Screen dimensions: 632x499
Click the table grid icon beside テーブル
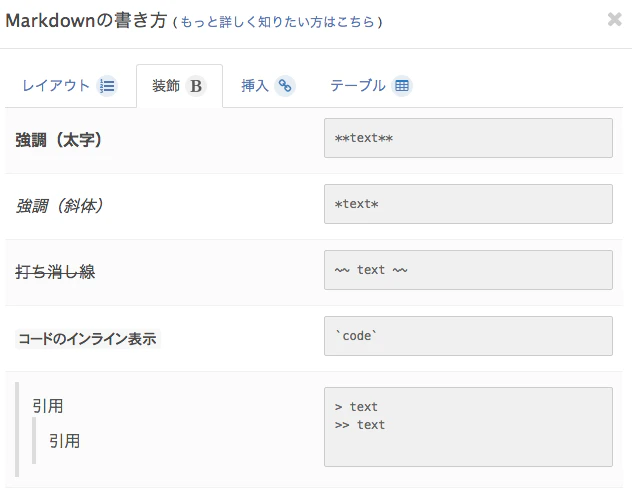point(402,86)
